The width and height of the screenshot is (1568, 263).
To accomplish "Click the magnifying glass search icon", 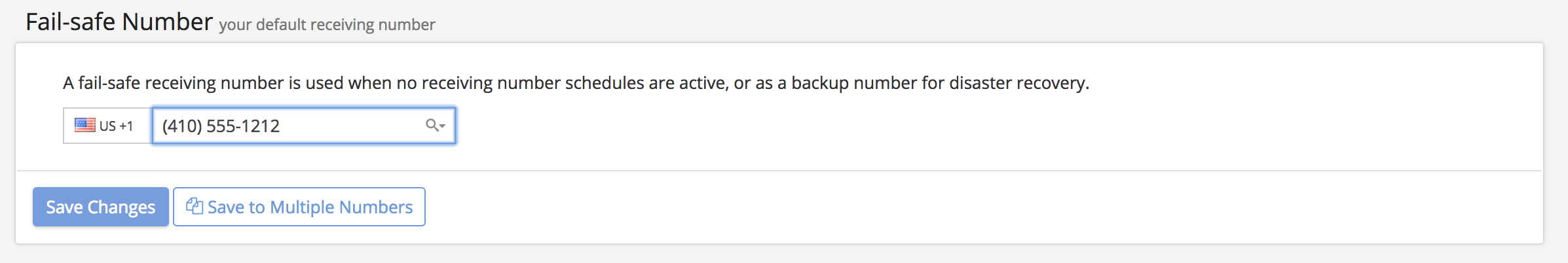I will pos(432,125).
